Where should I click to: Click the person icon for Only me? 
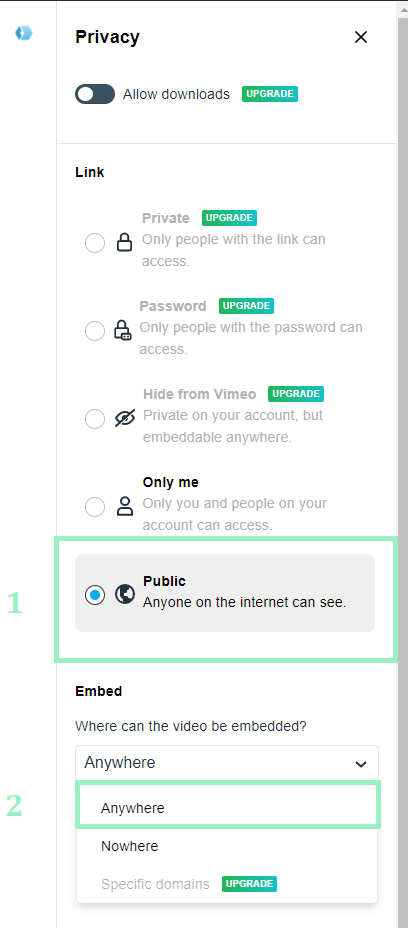click(124, 507)
